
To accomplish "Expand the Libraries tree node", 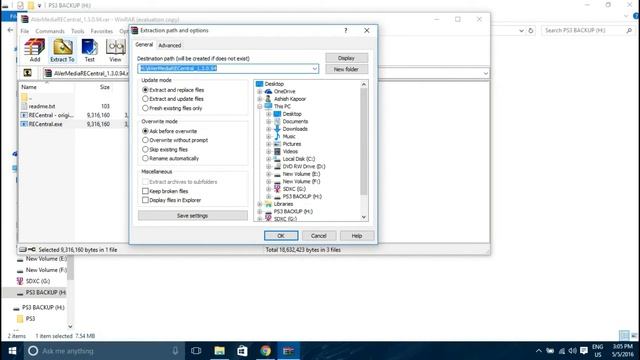I will 260,204.
